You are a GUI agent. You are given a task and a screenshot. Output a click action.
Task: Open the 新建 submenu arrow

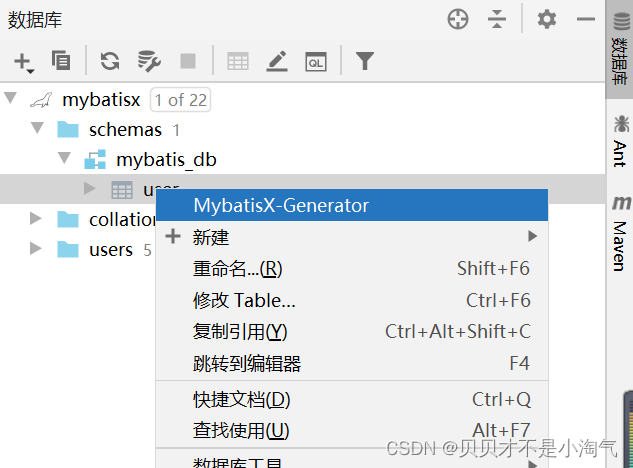[532, 236]
